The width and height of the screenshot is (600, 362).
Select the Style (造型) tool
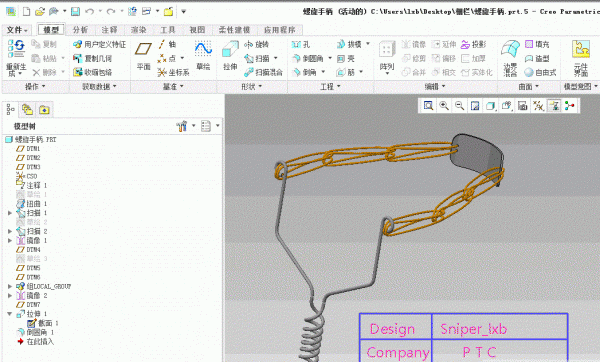click(x=537, y=58)
